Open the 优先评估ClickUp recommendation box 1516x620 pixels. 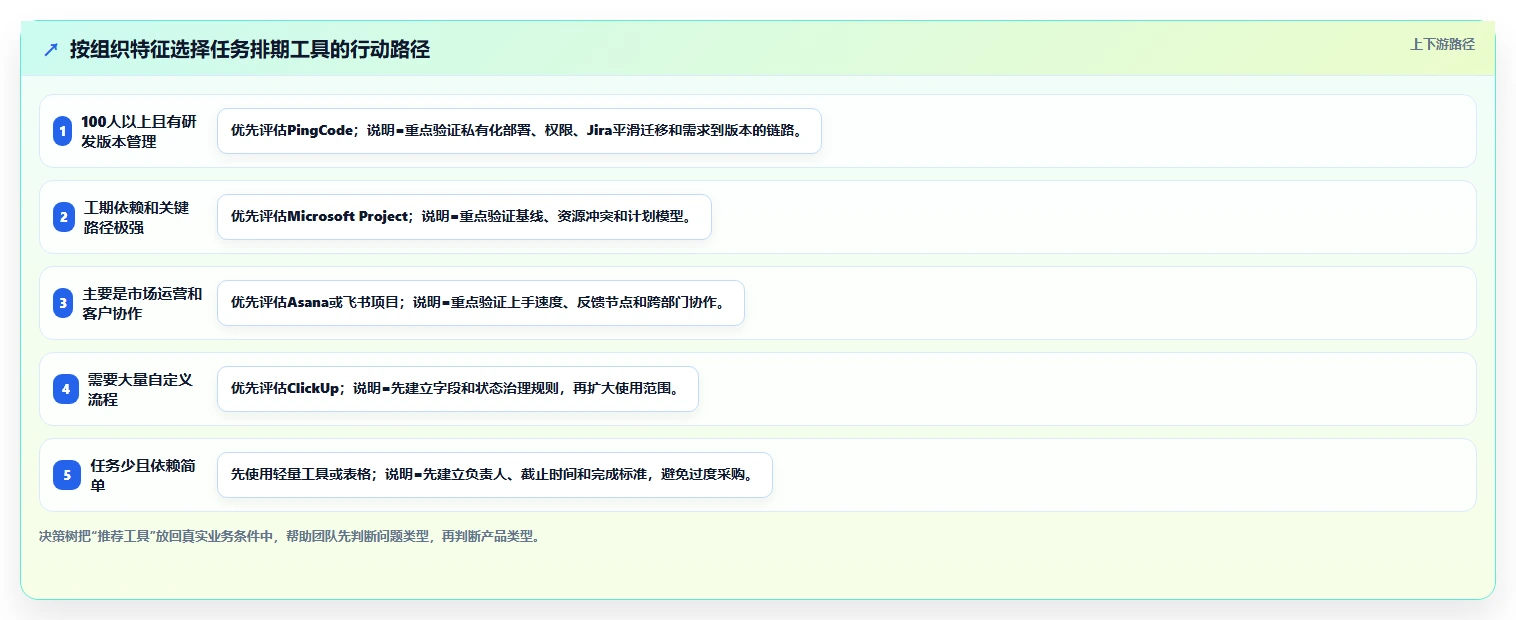(457, 389)
